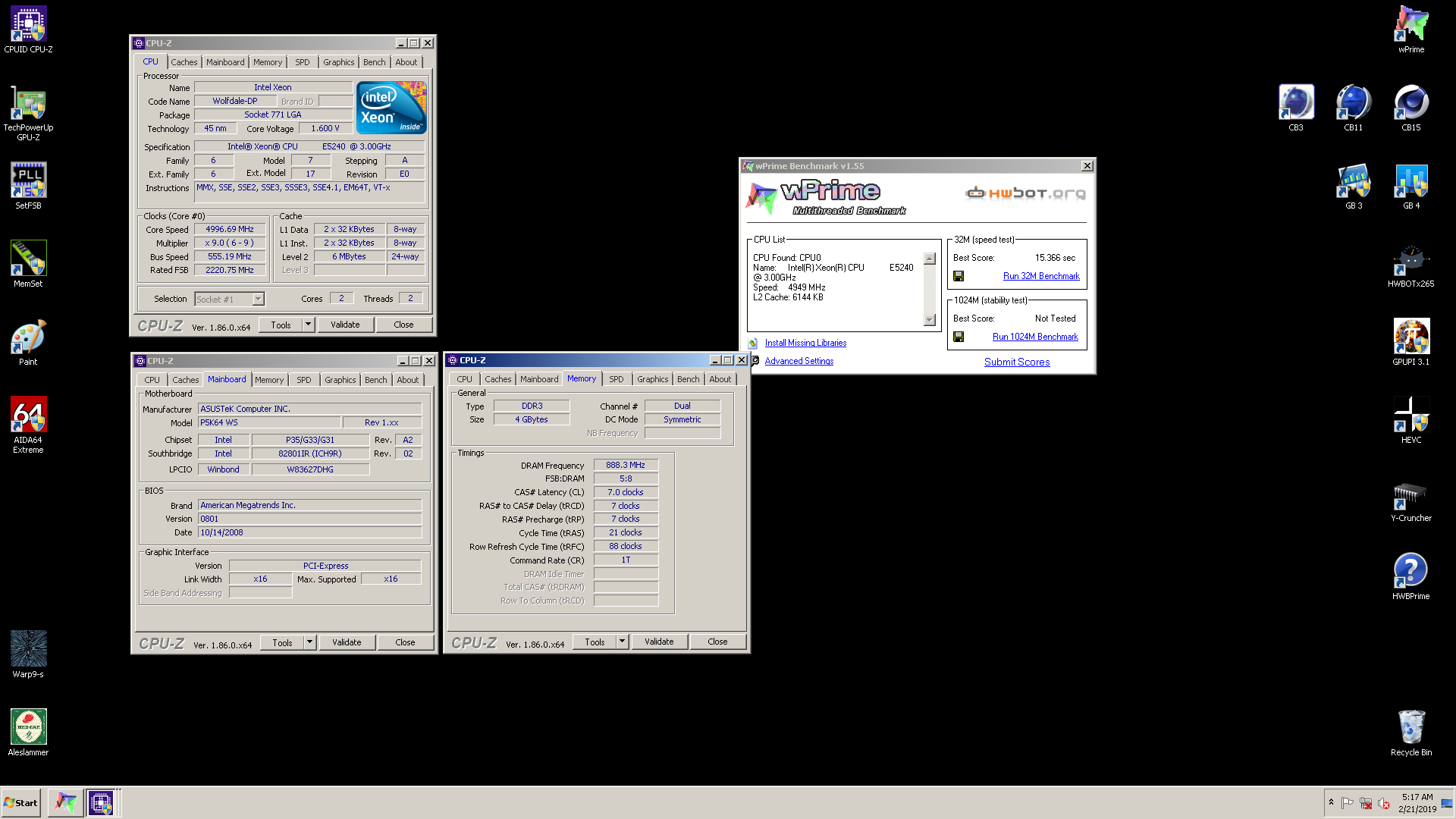The width and height of the screenshot is (1456, 819).
Task: Launch the SetFSB desktop shortcut
Action: tap(28, 186)
